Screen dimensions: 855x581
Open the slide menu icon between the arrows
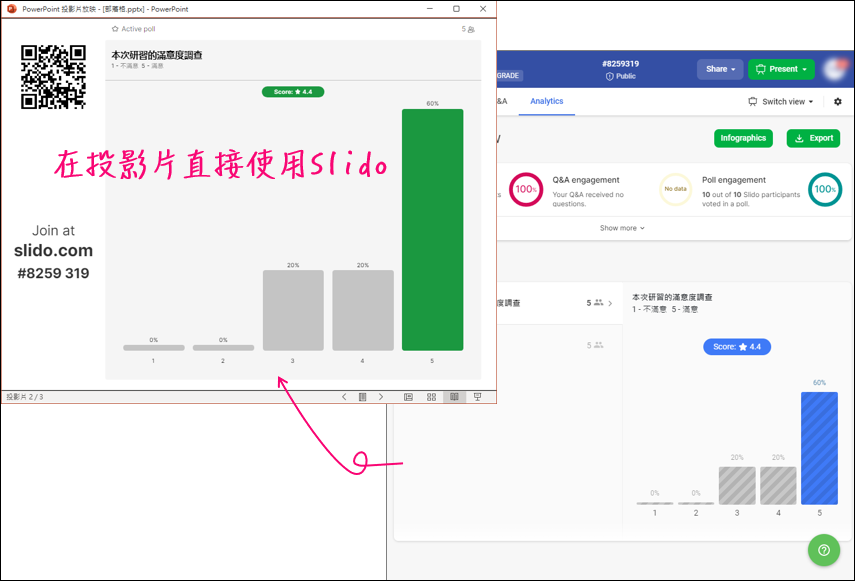tap(363, 397)
